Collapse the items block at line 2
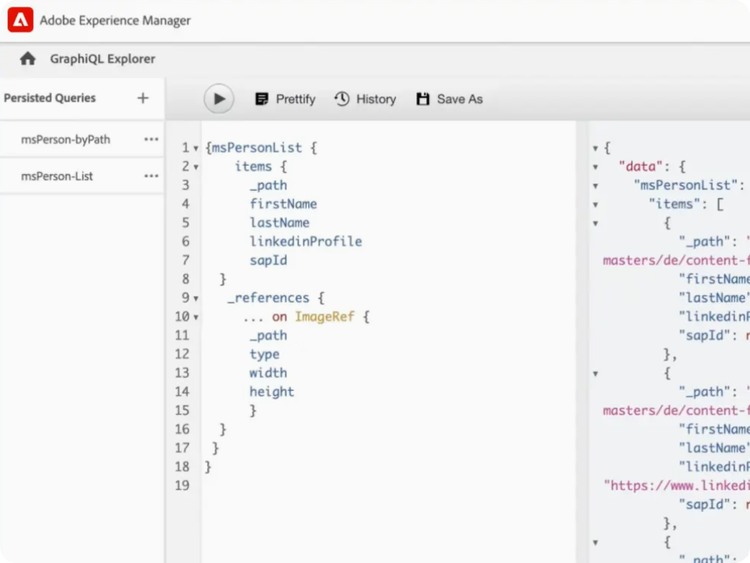The image size is (750, 563). pyautogui.click(x=196, y=167)
